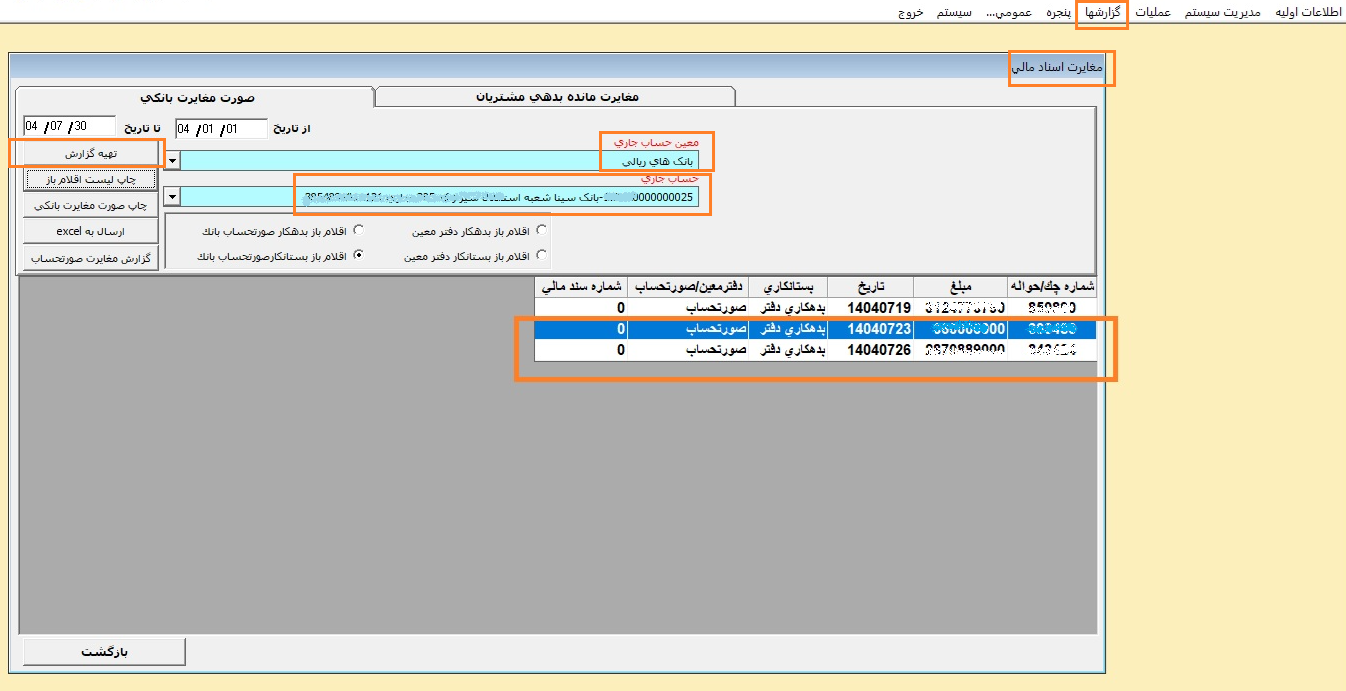
Task: Expand the معین حساب جاری dropdown arrow
Action: tap(173, 160)
